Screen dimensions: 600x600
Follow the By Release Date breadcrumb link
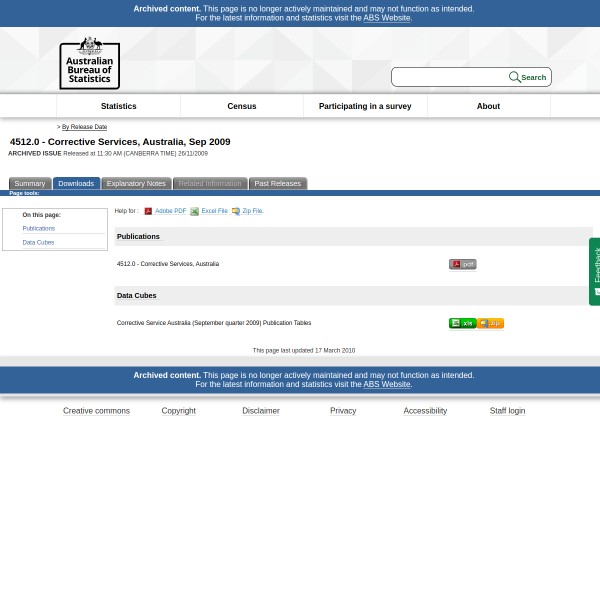[84, 127]
